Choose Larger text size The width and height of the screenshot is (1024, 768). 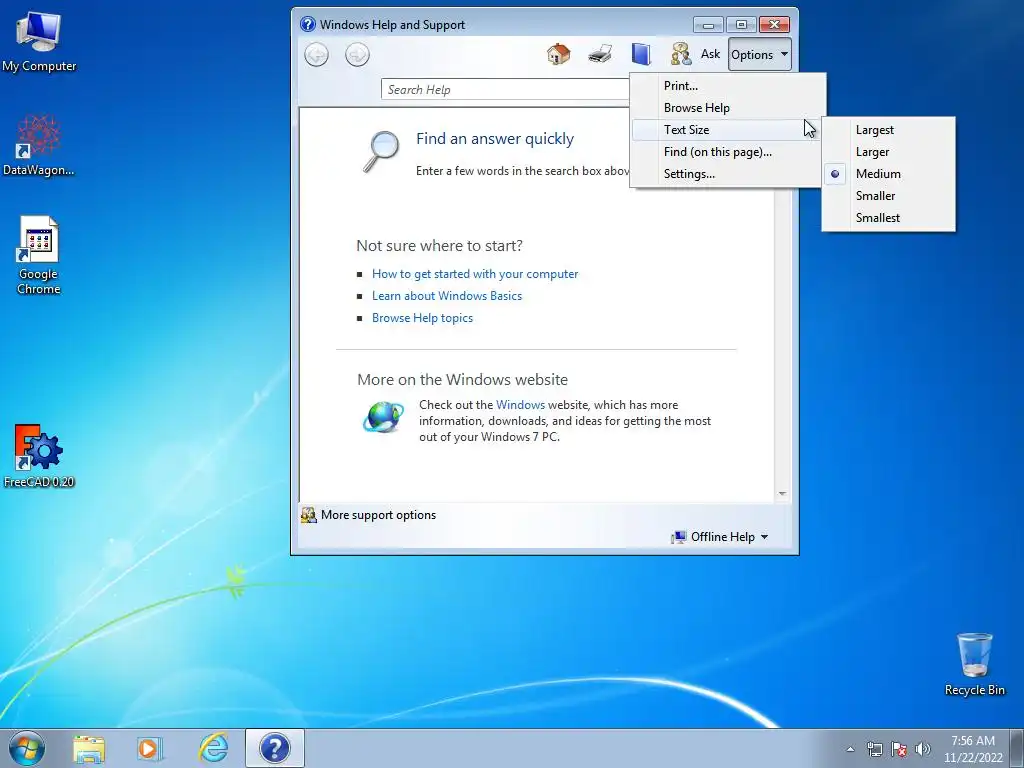tap(888, 152)
